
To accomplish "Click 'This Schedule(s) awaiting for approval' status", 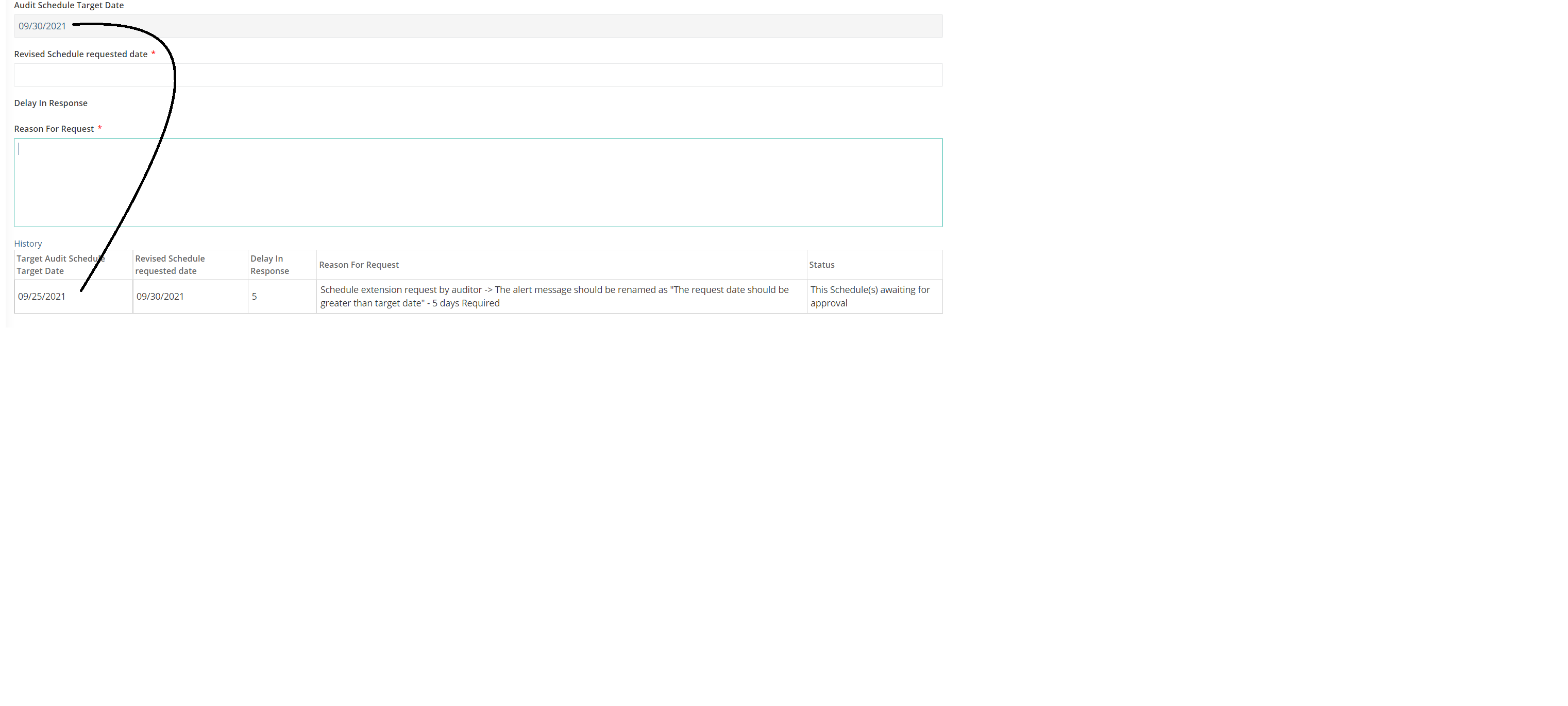I will [x=875, y=296].
